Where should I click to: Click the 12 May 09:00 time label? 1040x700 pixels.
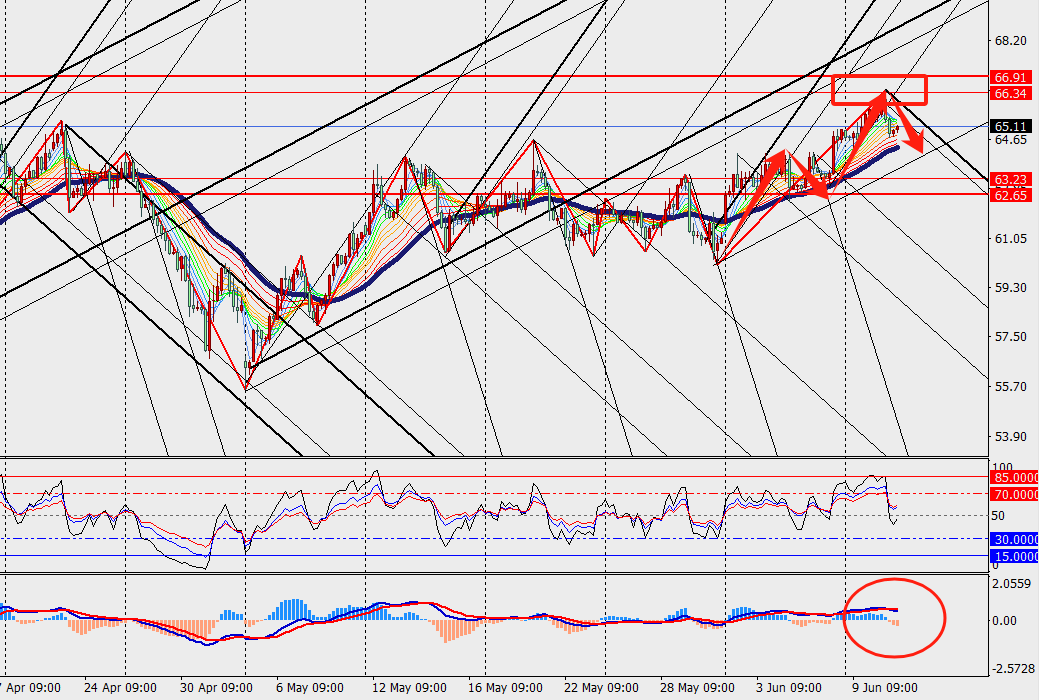[410, 687]
